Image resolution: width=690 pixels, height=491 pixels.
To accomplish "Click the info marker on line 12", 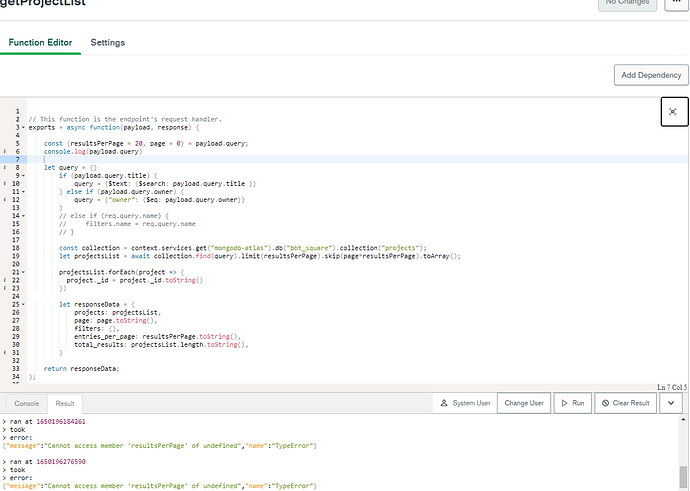I will pyautogui.click(x=6, y=200).
